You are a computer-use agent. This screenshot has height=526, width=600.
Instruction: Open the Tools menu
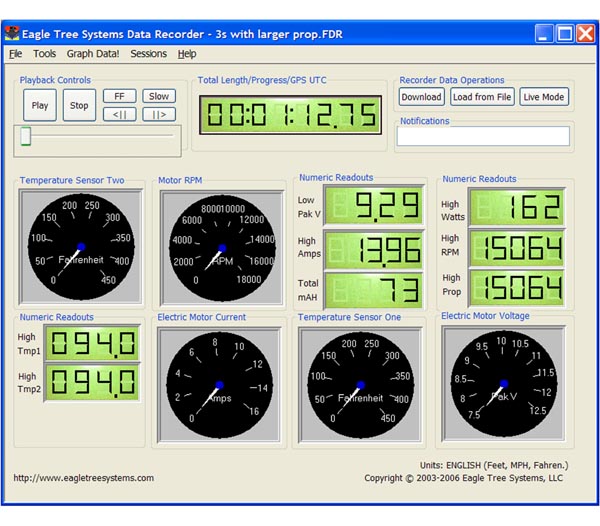[44, 54]
